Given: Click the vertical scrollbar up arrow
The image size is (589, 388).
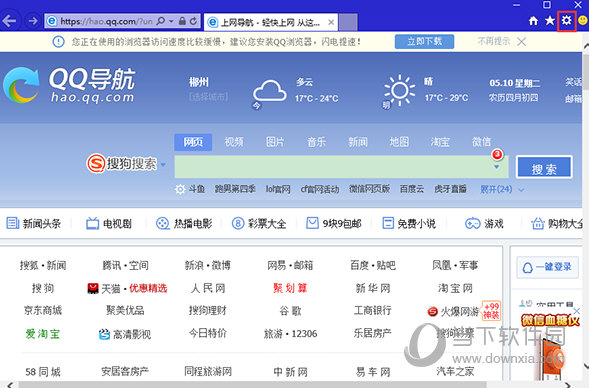Looking at the screenshot, I should pos(586,46).
